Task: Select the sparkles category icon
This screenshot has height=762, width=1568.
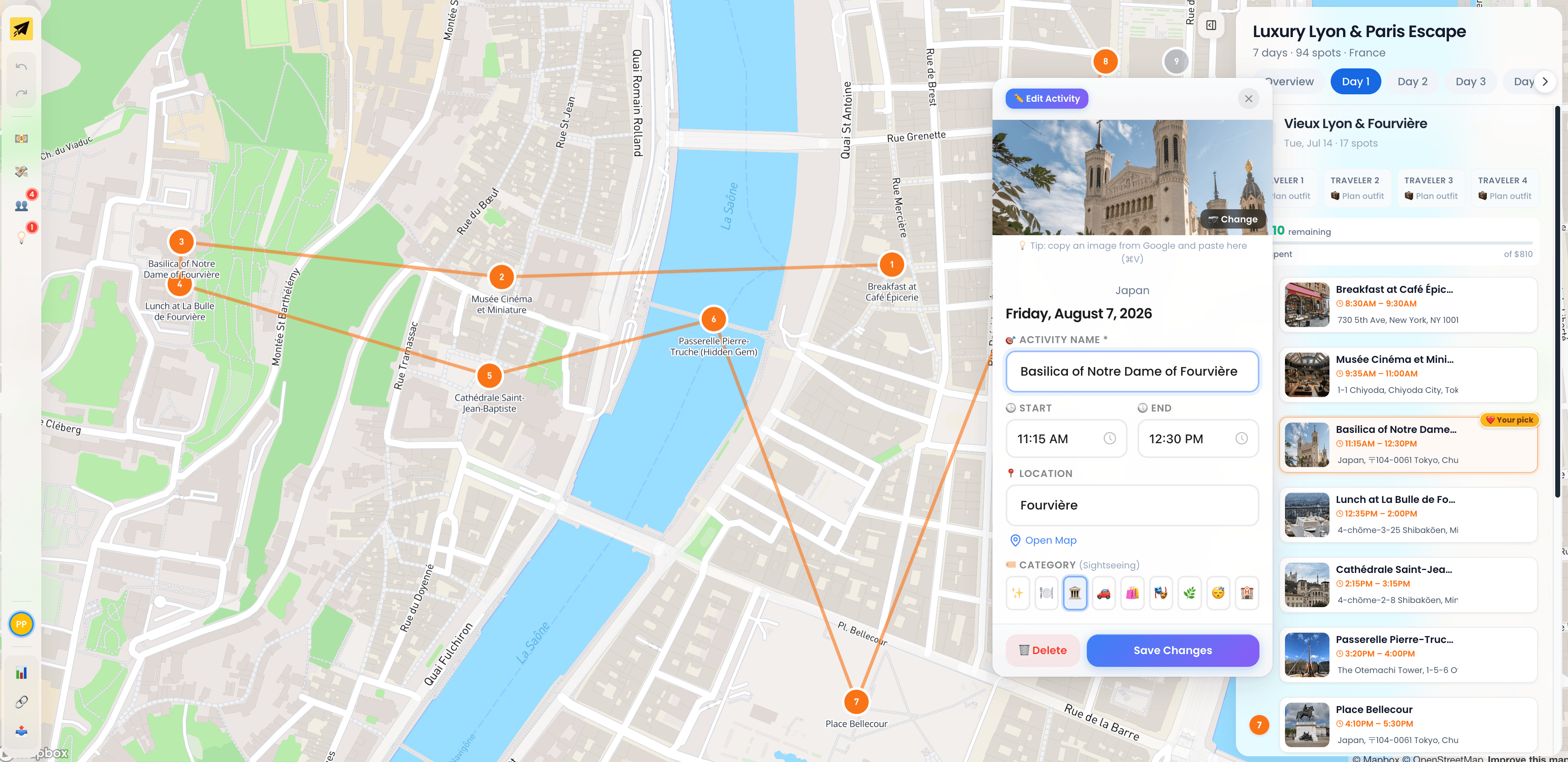Action: 1017,593
